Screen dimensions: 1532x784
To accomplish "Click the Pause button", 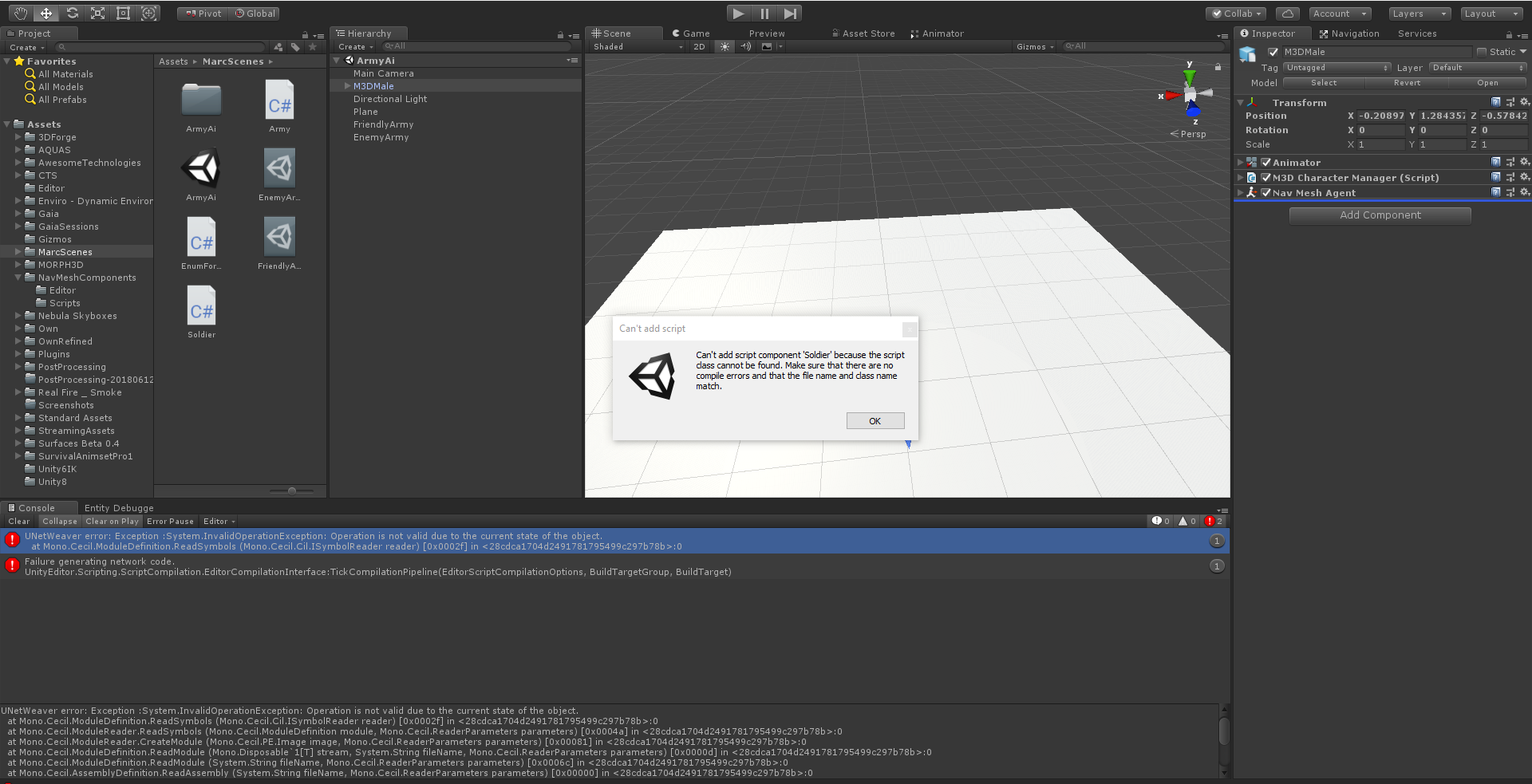I will pos(764,14).
